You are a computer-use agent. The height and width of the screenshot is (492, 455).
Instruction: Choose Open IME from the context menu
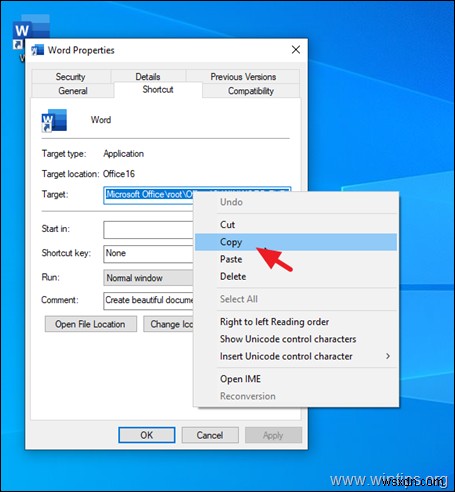(x=296, y=379)
